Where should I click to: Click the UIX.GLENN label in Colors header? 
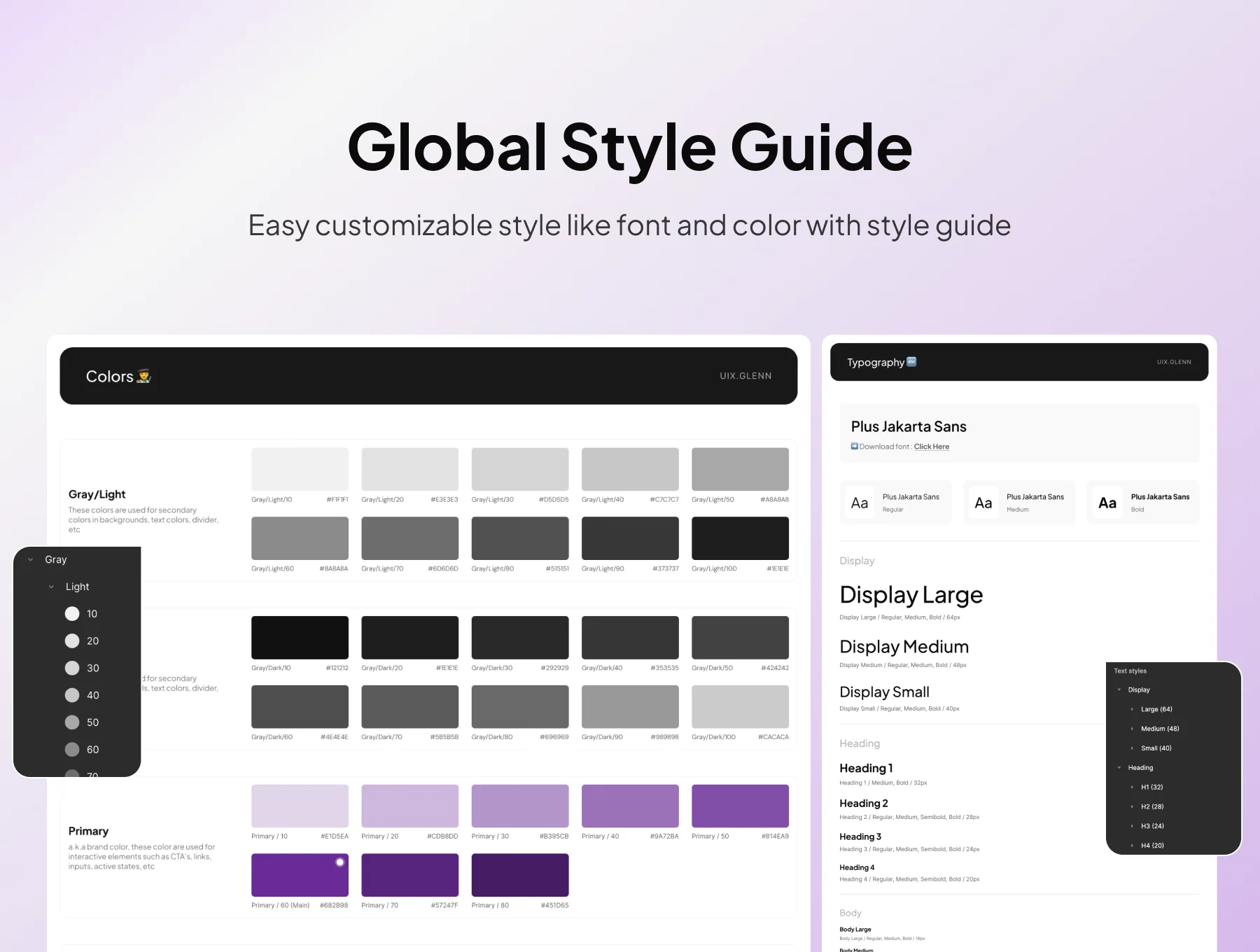tap(745, 376)
